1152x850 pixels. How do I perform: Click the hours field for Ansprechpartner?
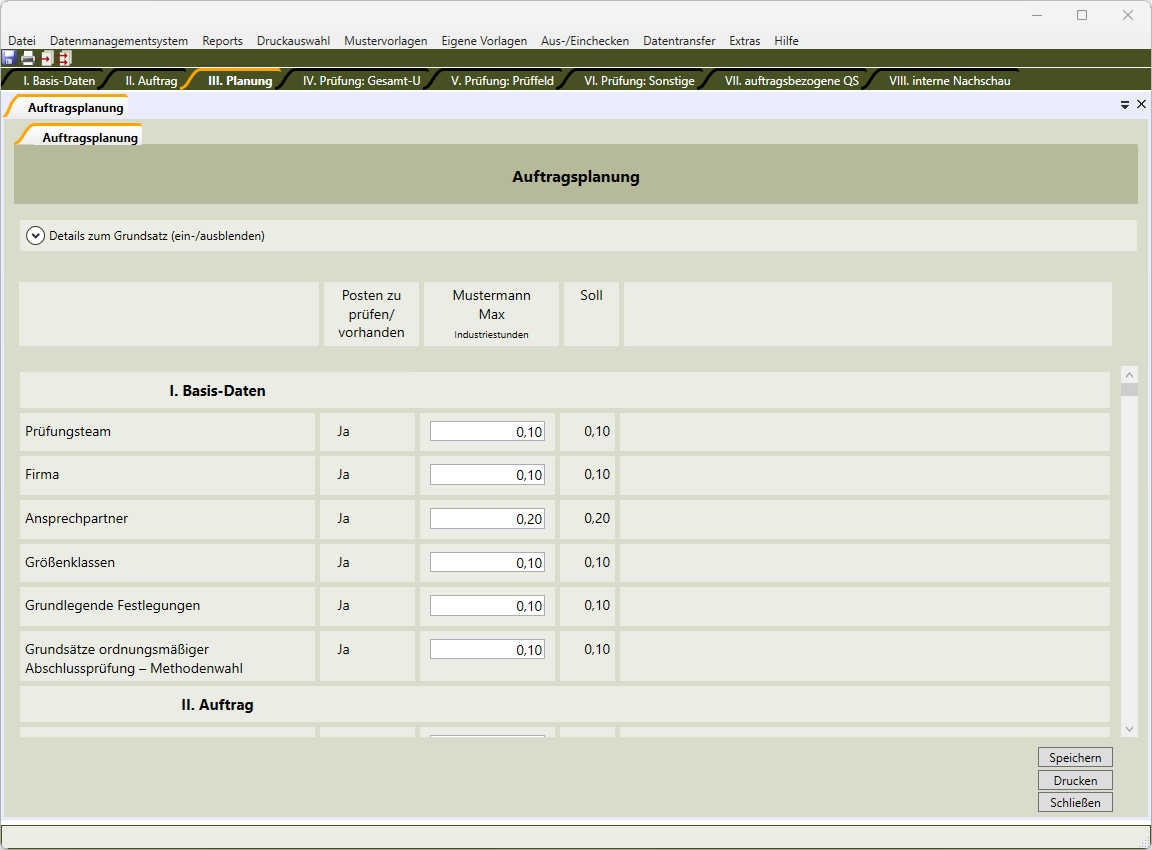pos(487,519)
